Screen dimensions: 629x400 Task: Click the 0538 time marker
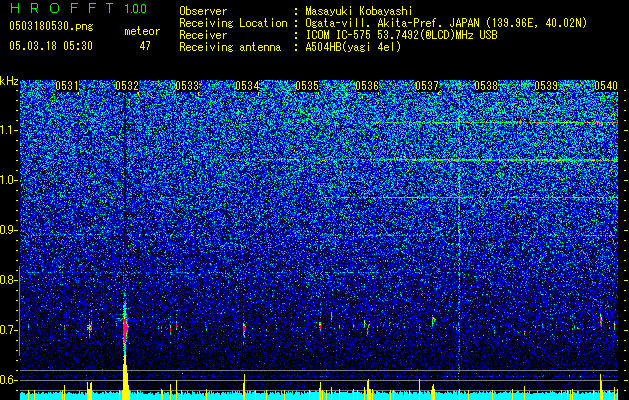point(486,86)
